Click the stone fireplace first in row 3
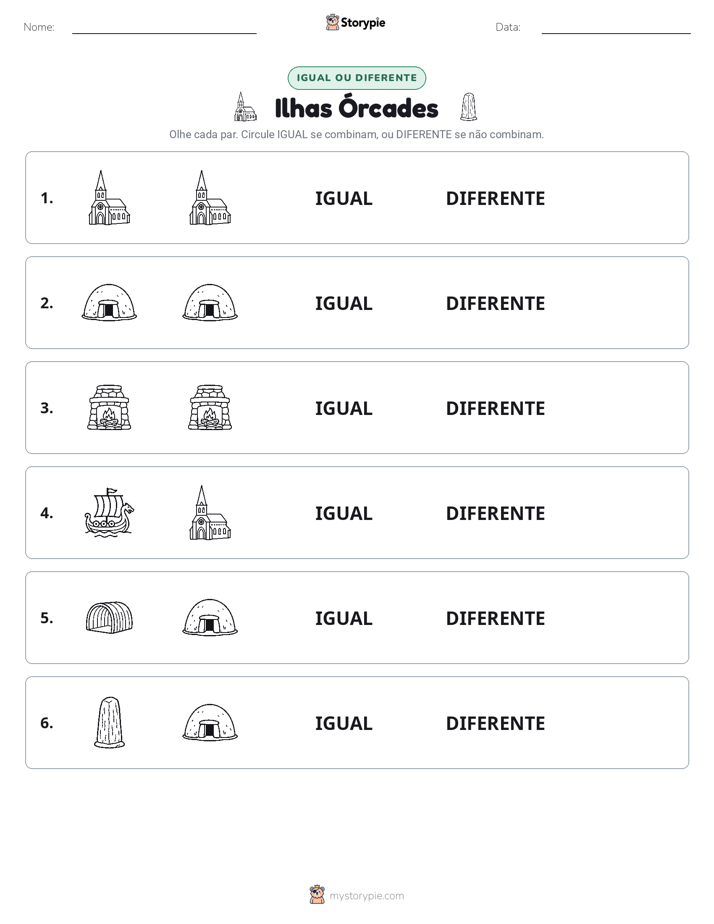Image resolution: width=714 pixels, height=924 pixels. [109, 407]
